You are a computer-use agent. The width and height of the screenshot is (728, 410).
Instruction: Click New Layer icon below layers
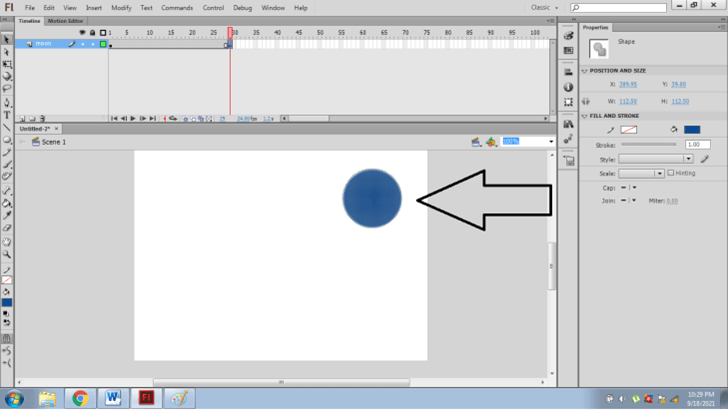pyautogui.click(x=22, y=119)
